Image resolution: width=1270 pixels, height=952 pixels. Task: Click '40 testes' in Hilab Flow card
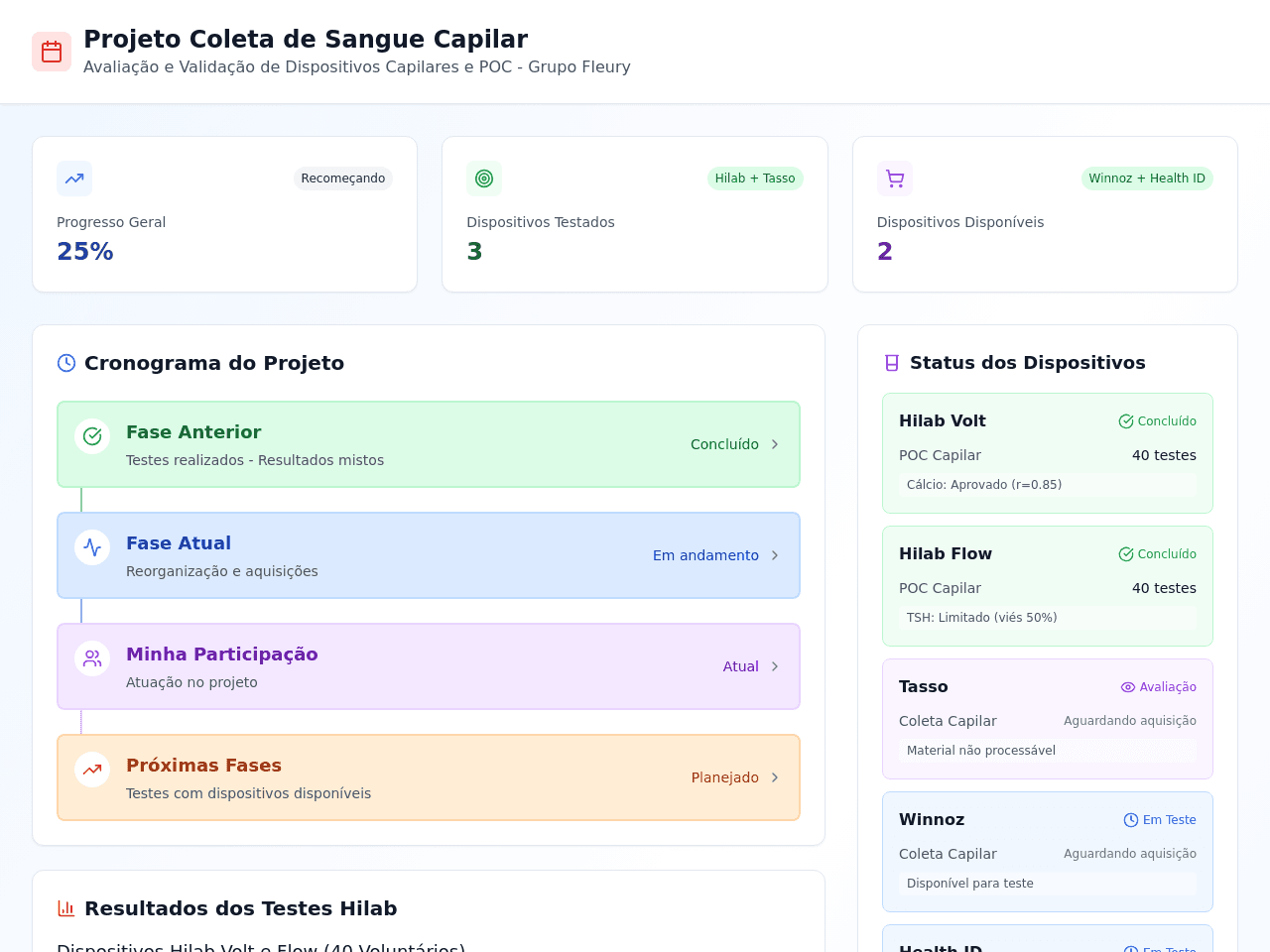tap(1164, 588)
